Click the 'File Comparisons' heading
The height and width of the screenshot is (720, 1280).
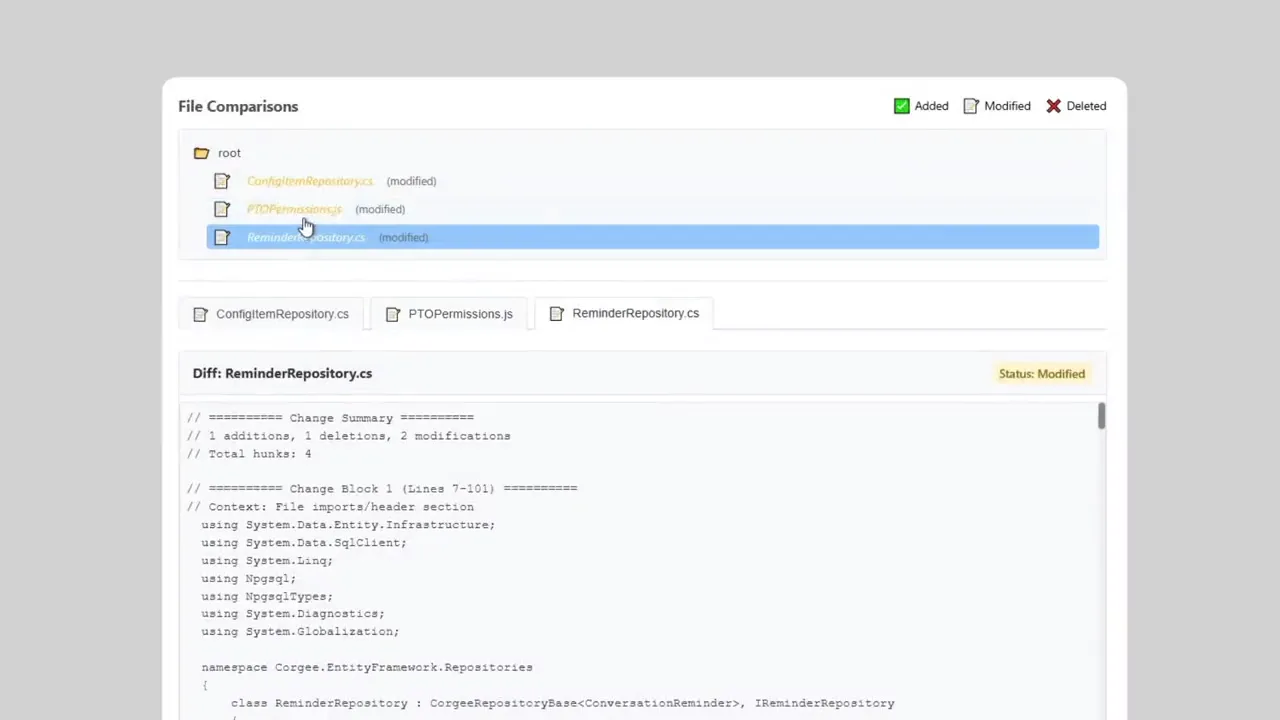(238, 106)
